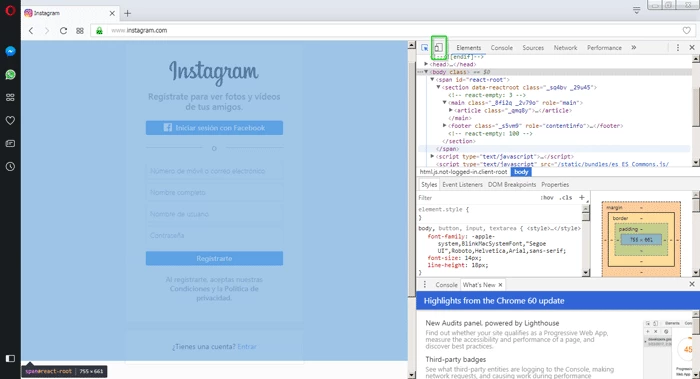Add a new style rule with plus
Screen dimensions: 700x379
582,197
